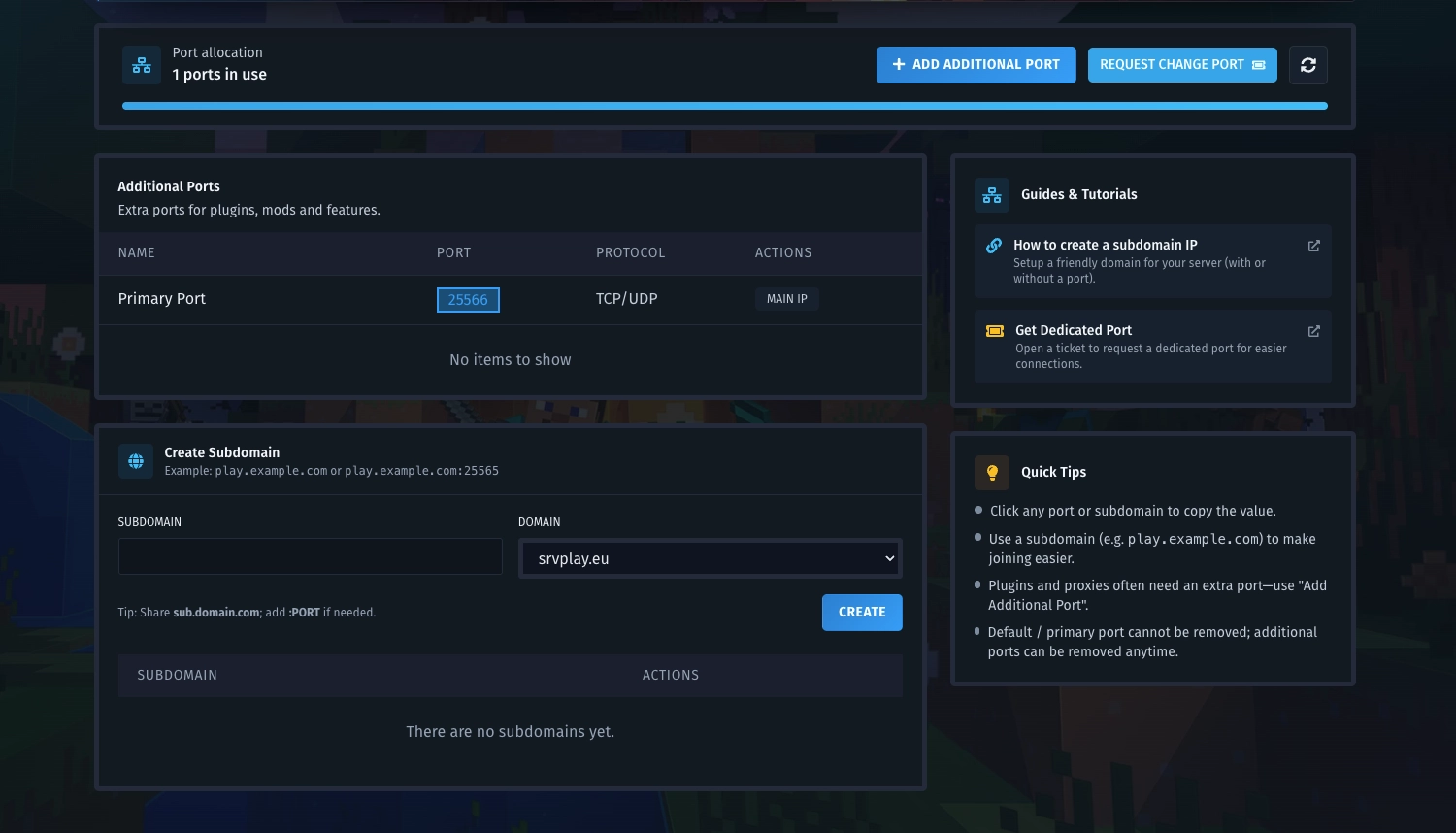Focus the Subdomain input field

(x=311, y=557)
